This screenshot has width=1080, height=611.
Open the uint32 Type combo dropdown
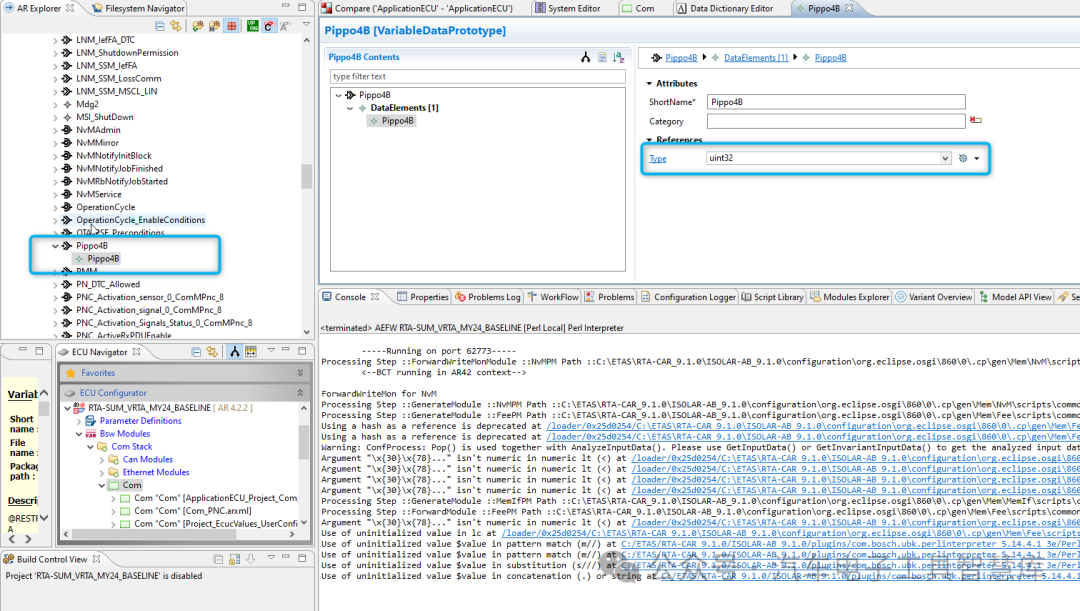[x=945, y=158]
